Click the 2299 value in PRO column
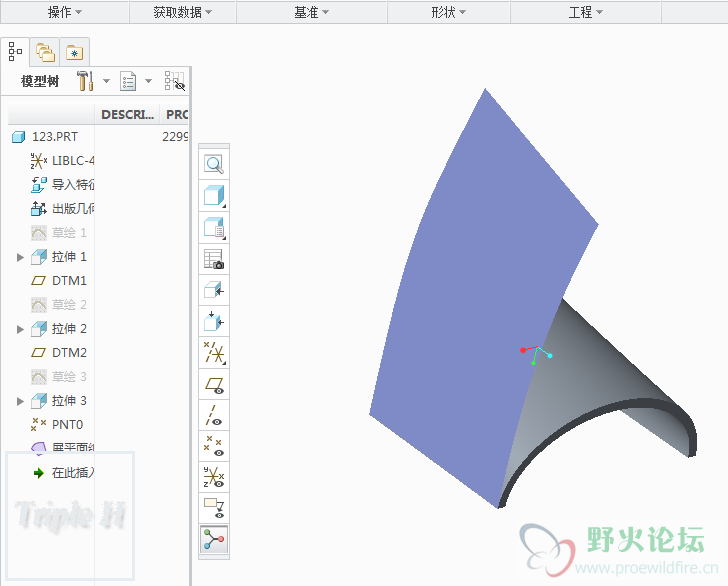The width and height of the screenshot is (728, 586). [175, 137]
